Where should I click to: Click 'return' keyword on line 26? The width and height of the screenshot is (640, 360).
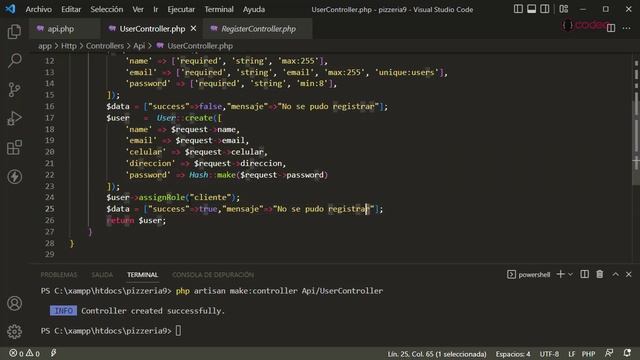point(120,220)
